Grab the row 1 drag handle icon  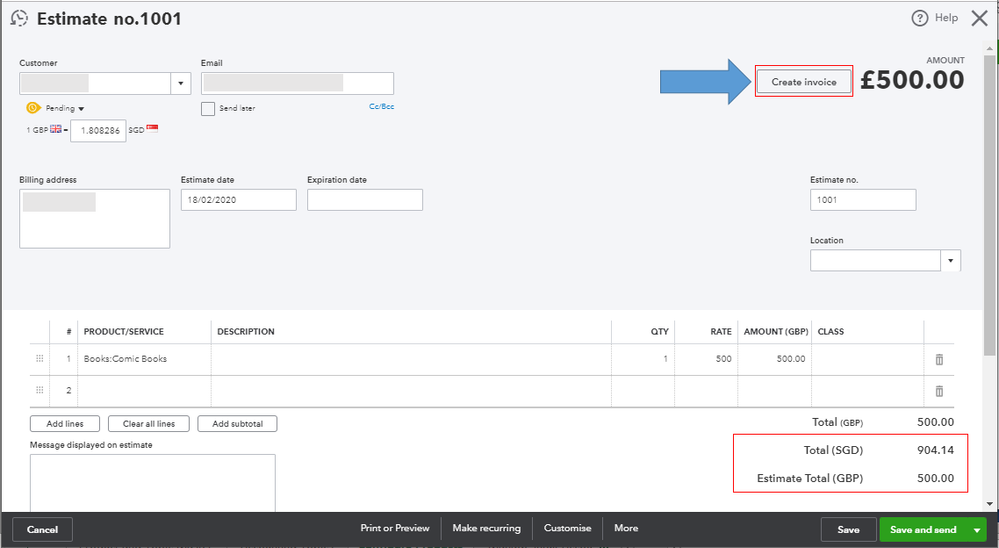point(40,359)
